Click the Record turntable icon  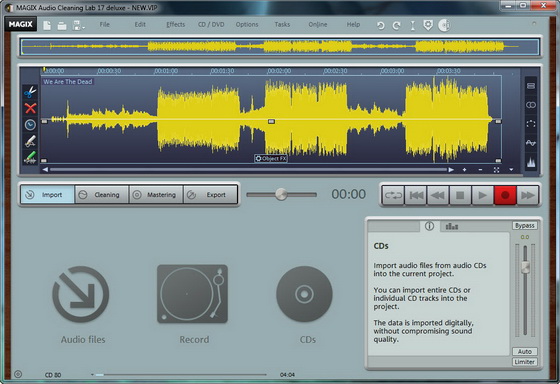[x=192, y=294]
